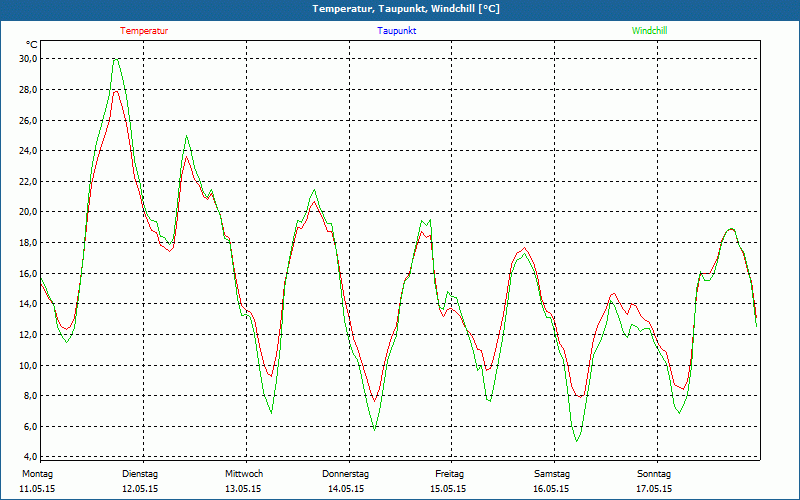The image size is (800, 500).
Task: Click the date 15.05.15
Action: tap(448, 489)
